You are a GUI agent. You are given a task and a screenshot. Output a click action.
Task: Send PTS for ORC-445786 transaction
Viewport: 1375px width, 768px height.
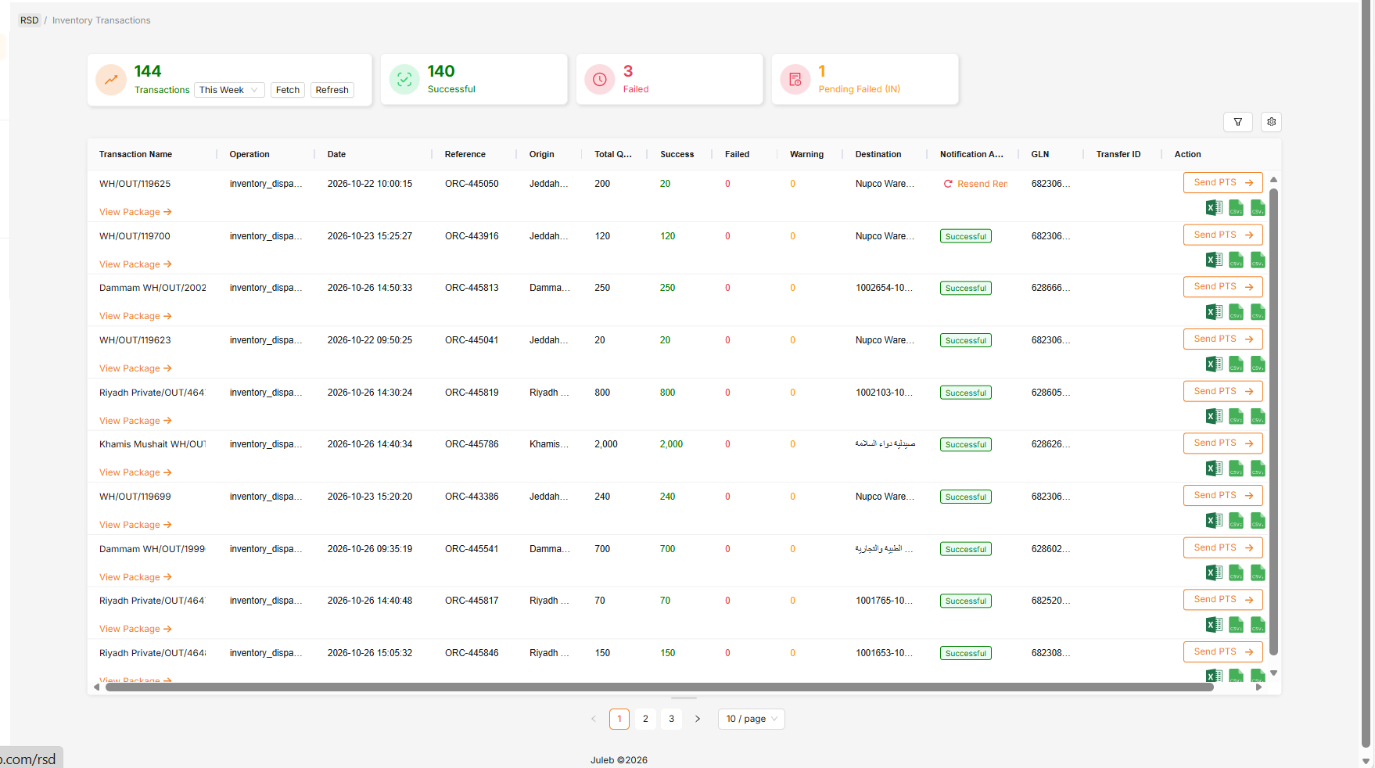[1223, 443]
